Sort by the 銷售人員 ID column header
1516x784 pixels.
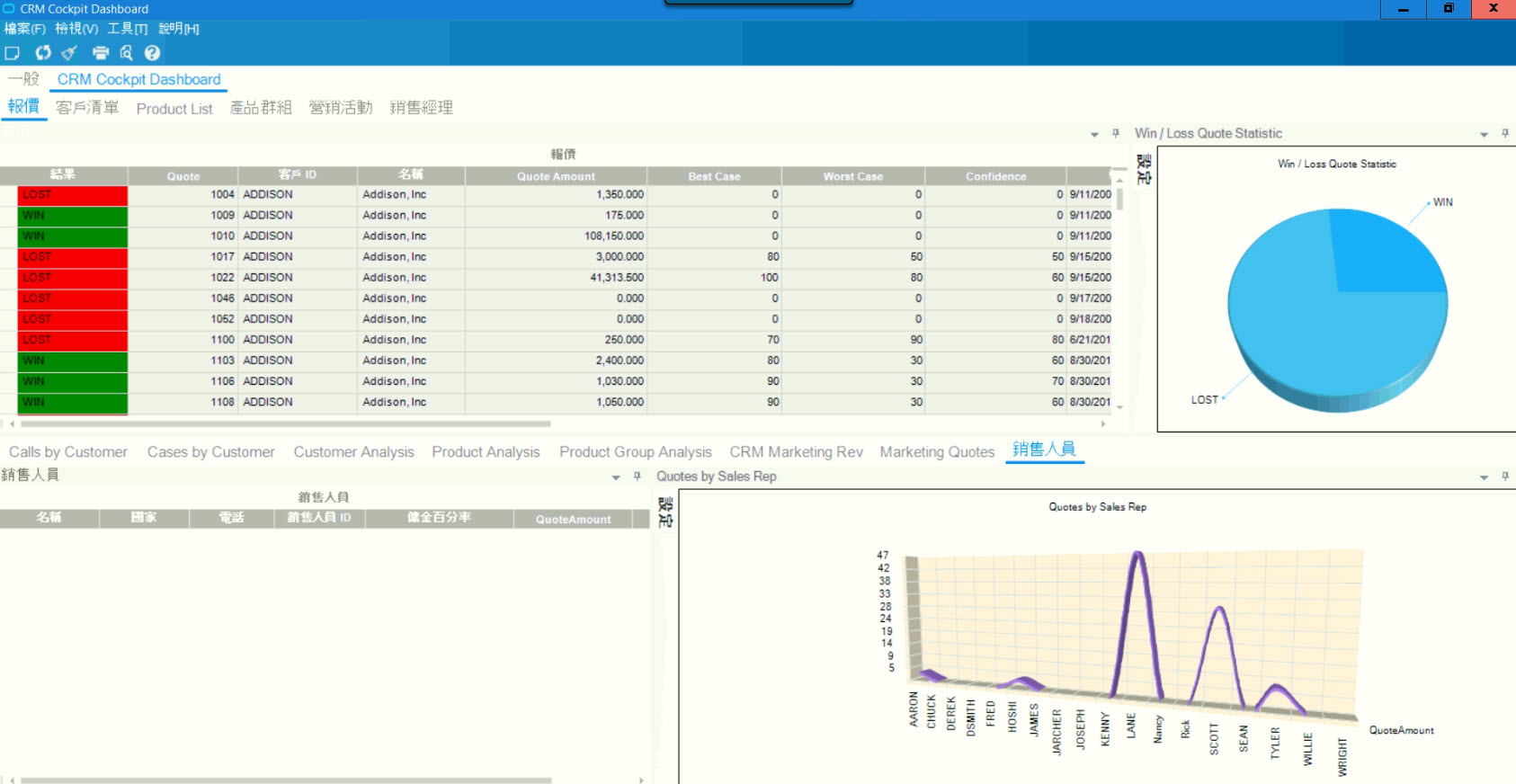(319, 519)
